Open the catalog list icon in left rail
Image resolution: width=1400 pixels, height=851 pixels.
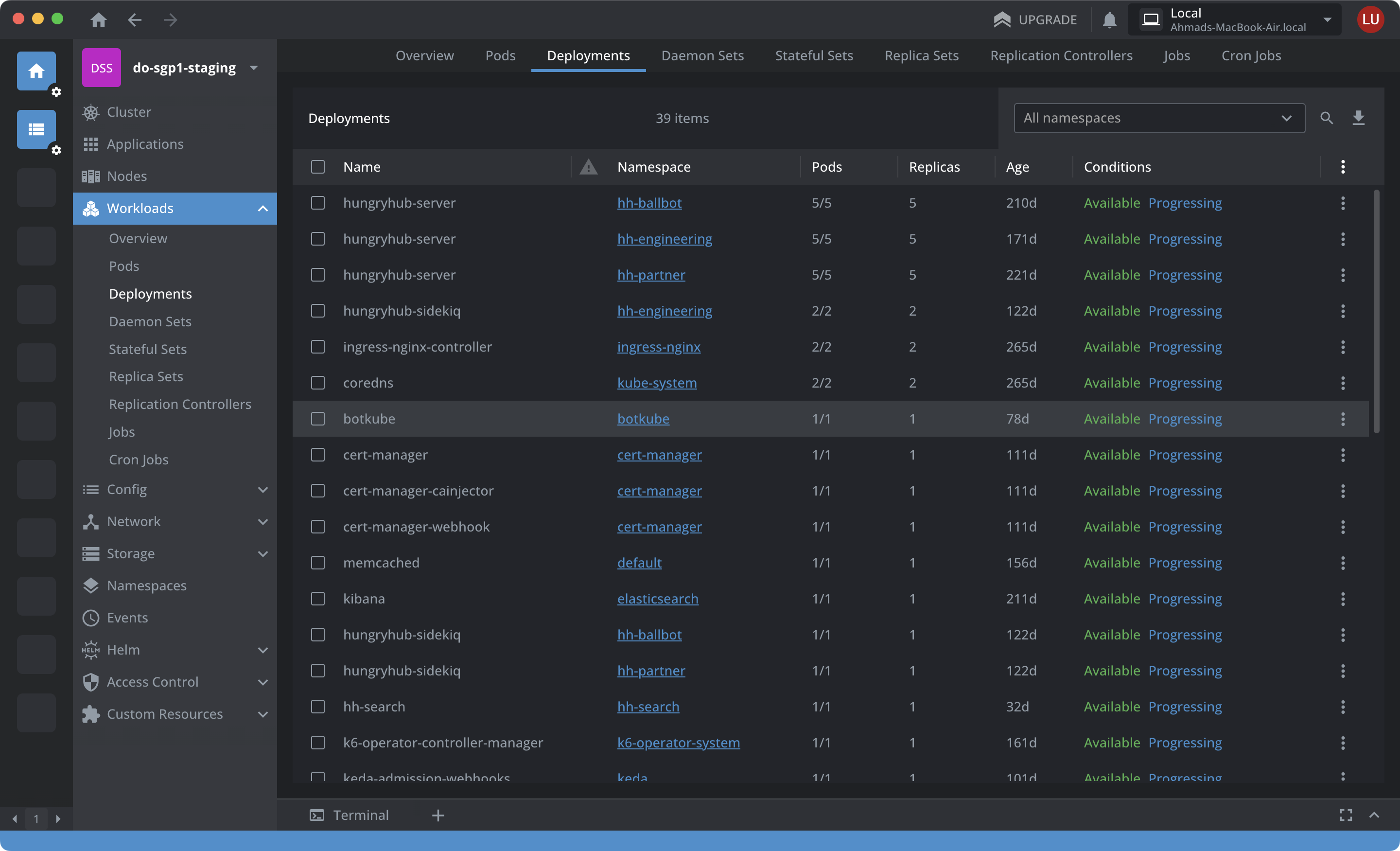pos(36,130)
